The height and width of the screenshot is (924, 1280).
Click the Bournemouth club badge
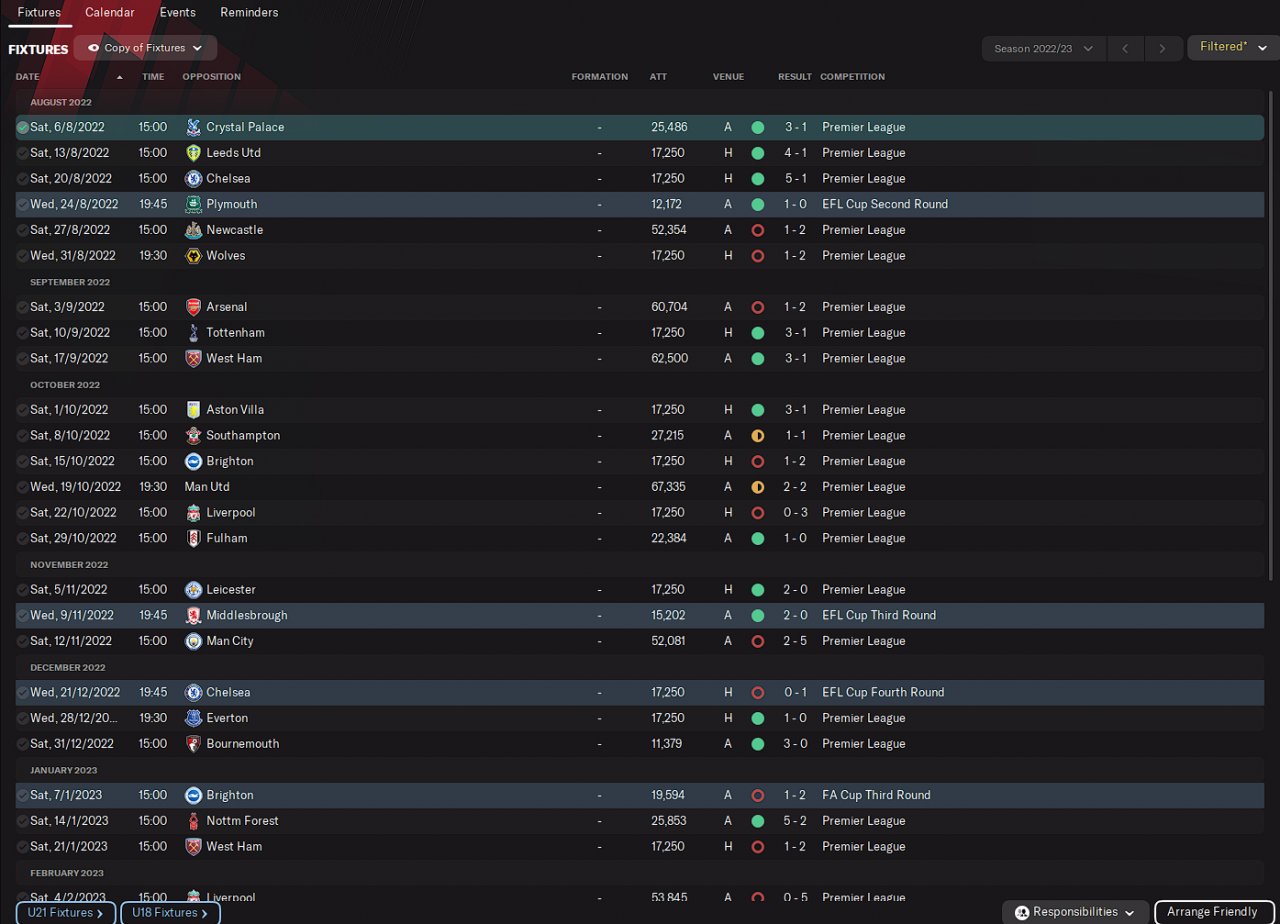click(x=193, y=744)
